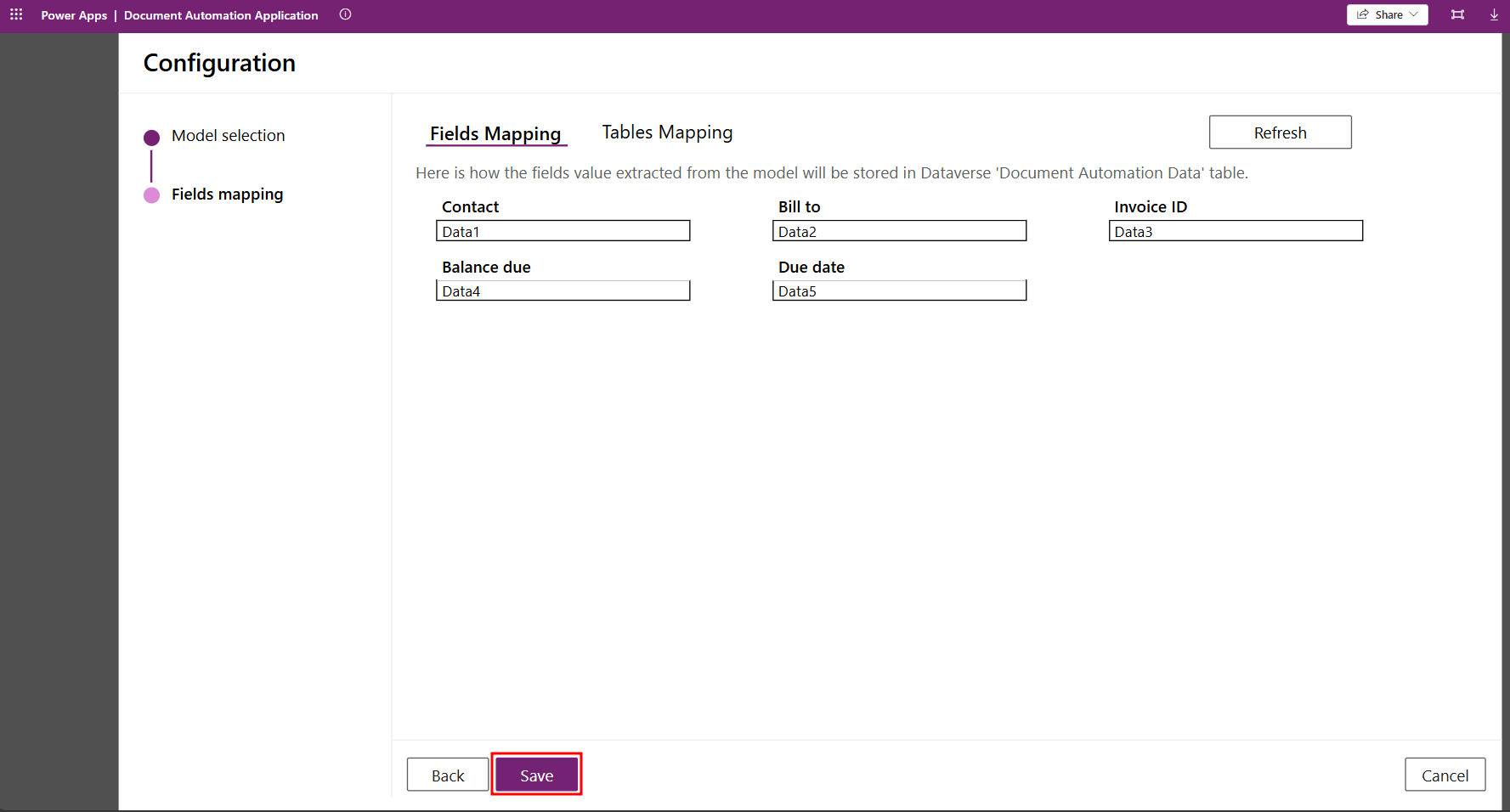The width and height of the screenshot is (1510, 812).
Task: Click Back to return to model selection
Action: pos(448,774)
